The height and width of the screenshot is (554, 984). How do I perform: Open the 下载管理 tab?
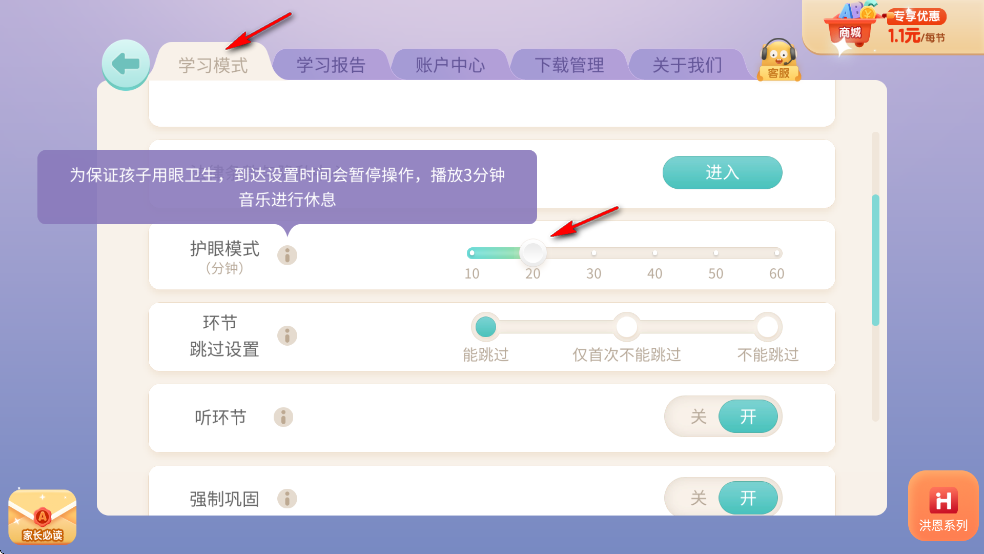pos(569,65)
